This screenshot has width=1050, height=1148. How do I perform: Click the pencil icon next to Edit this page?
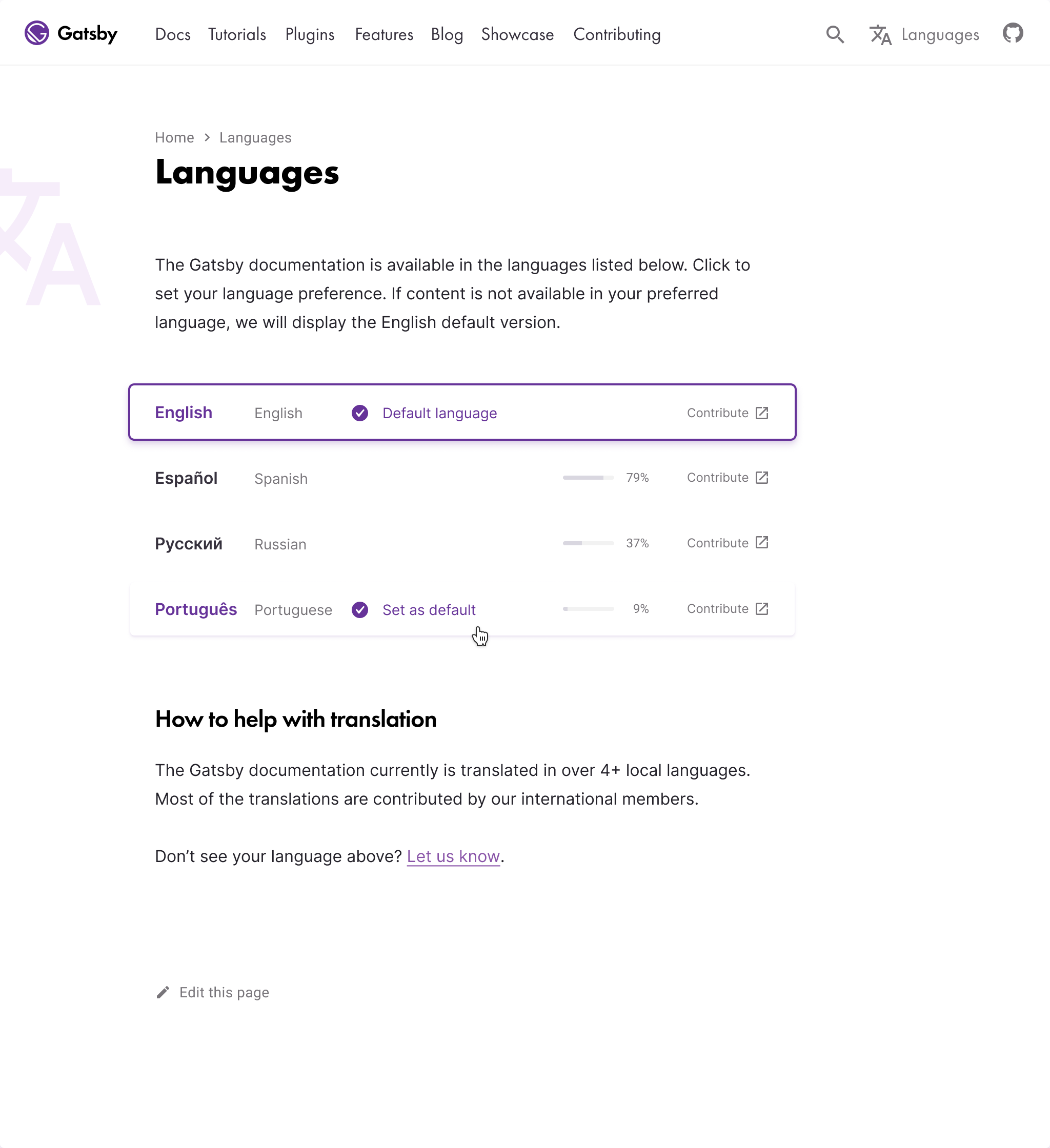click(x=163, y=992)
